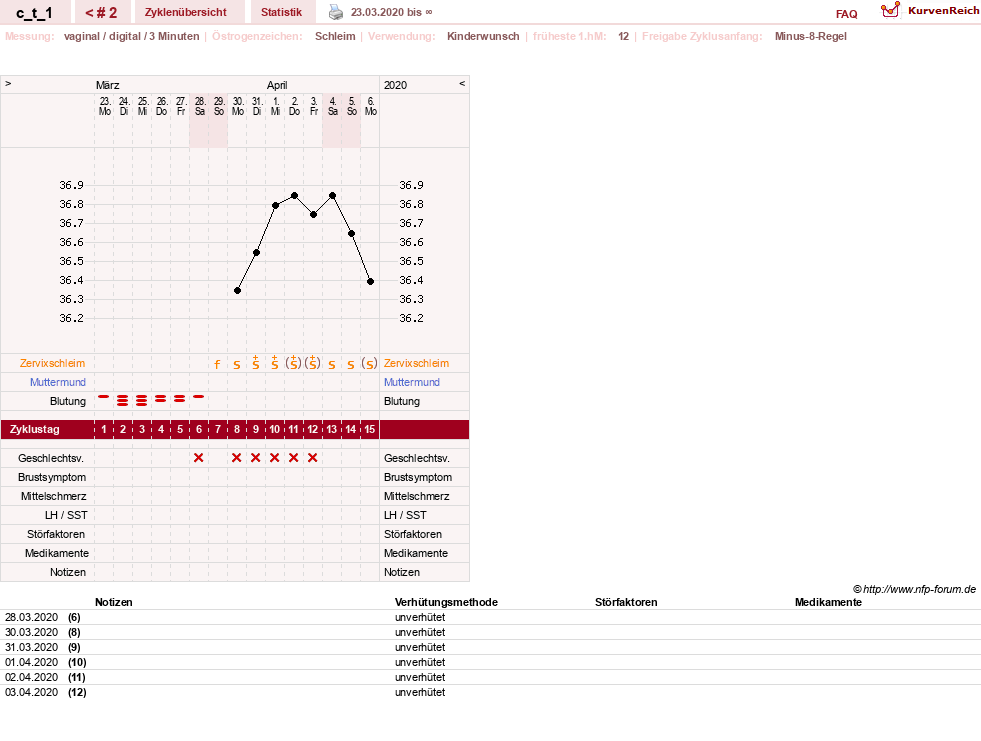Select temperature point on 31 March
The height and width of the screenshot is (741, 981).
(257, 253)
